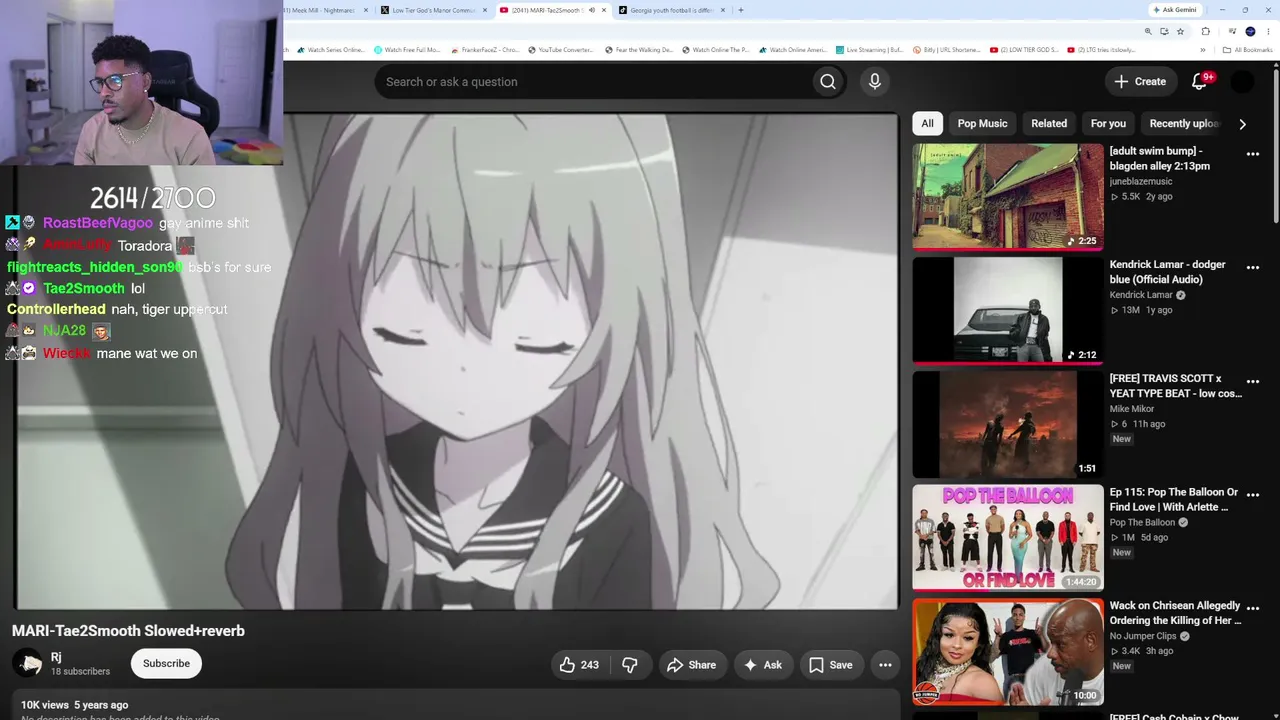Subscribe to the Rj channel

click(166, 664)
